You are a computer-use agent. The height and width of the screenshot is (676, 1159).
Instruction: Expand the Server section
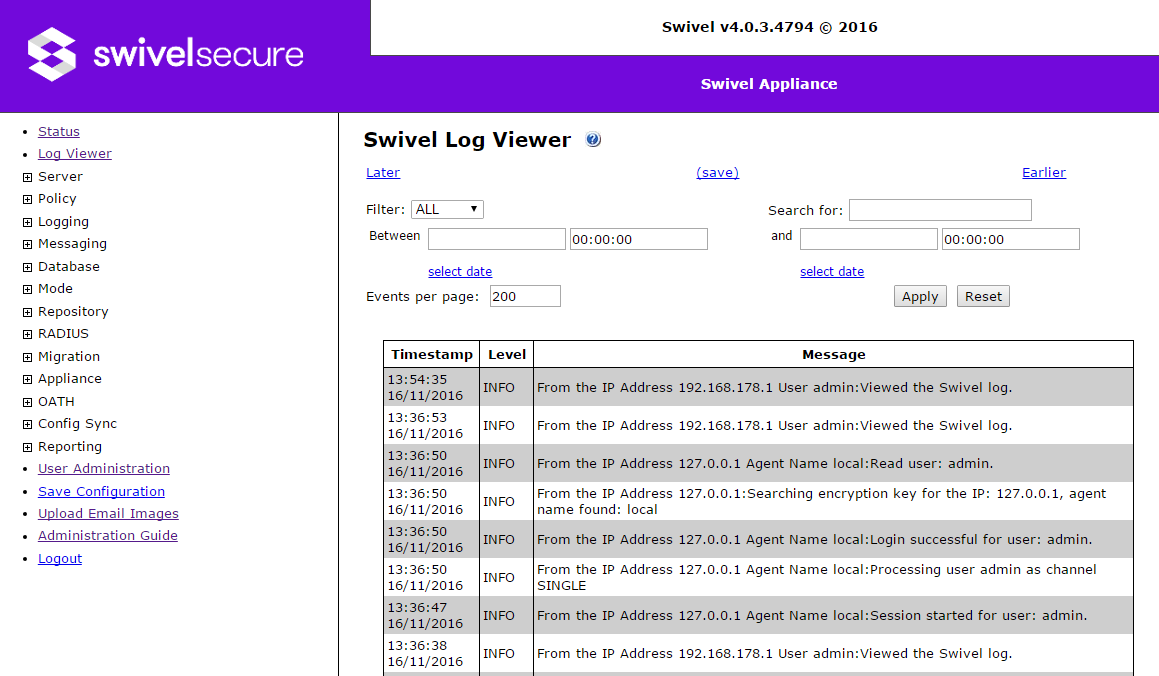point(60,176)
